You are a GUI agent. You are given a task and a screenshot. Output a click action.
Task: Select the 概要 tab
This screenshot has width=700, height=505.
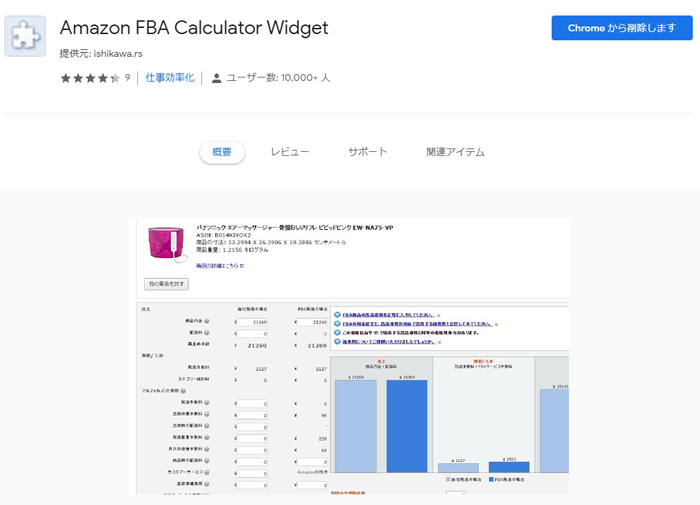[x=222, y=152]
